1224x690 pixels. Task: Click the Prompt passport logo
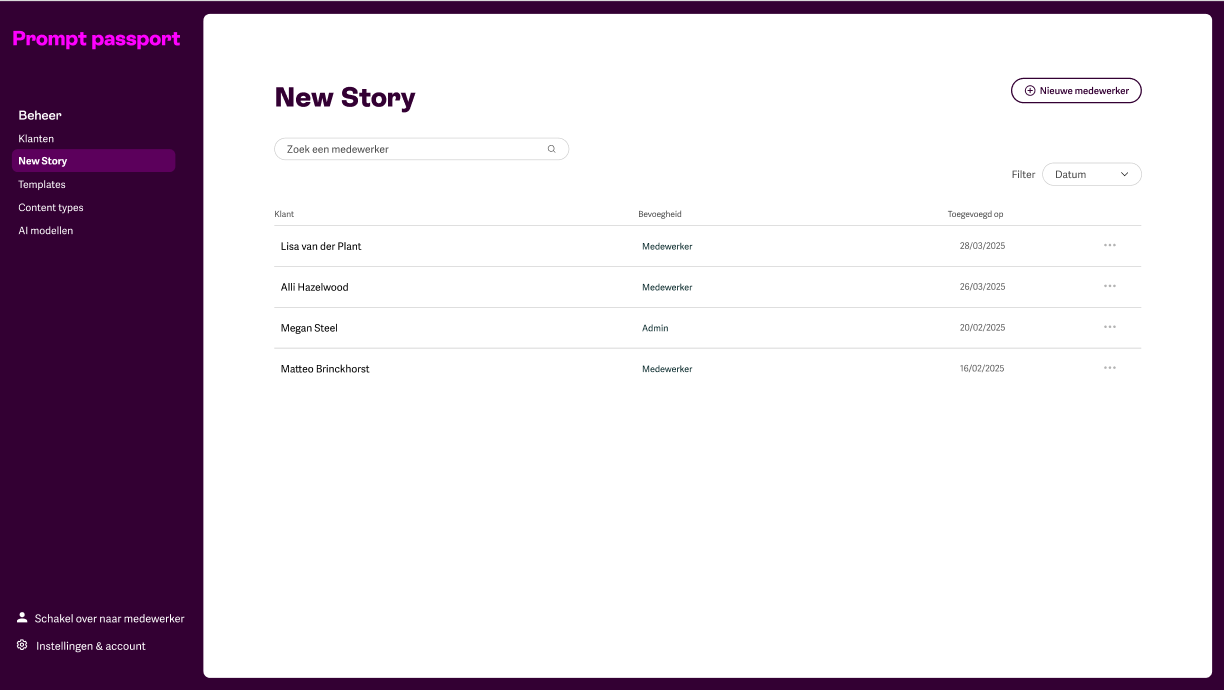[96, 39]
